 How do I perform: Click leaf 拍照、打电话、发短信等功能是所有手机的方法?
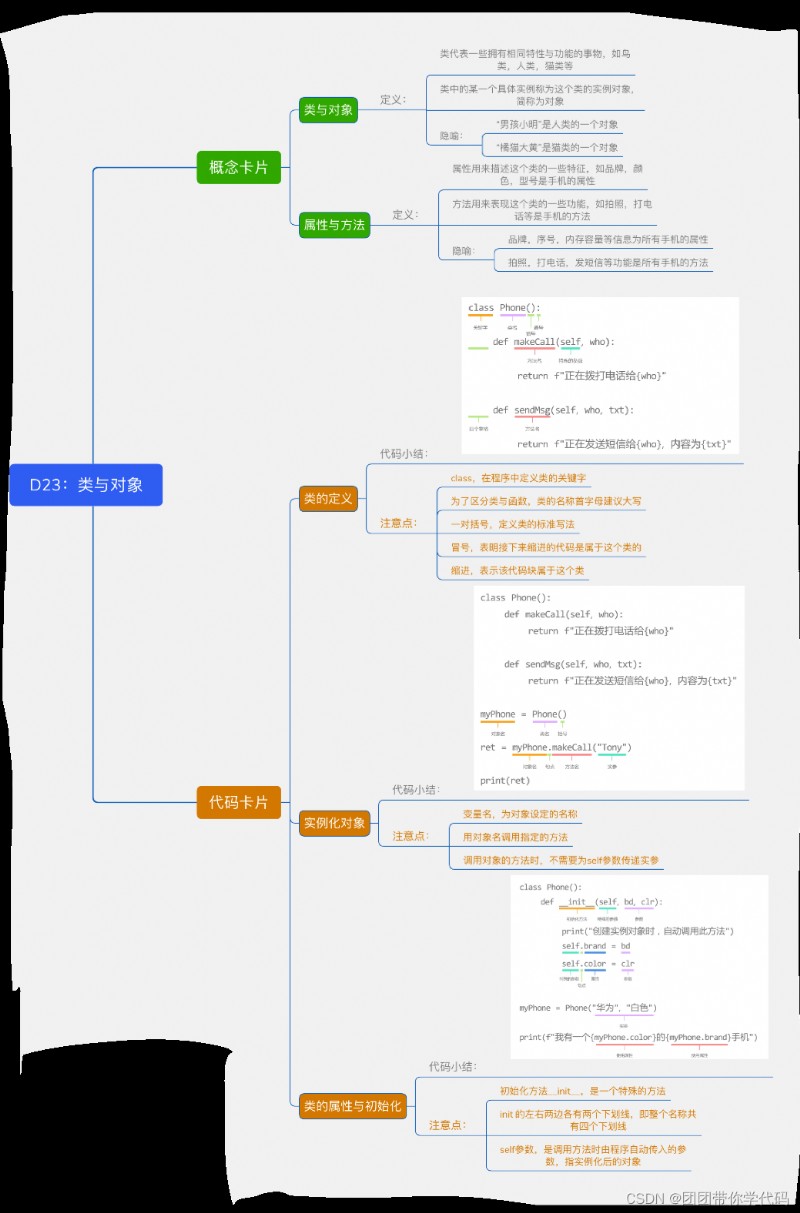[607, 263]
